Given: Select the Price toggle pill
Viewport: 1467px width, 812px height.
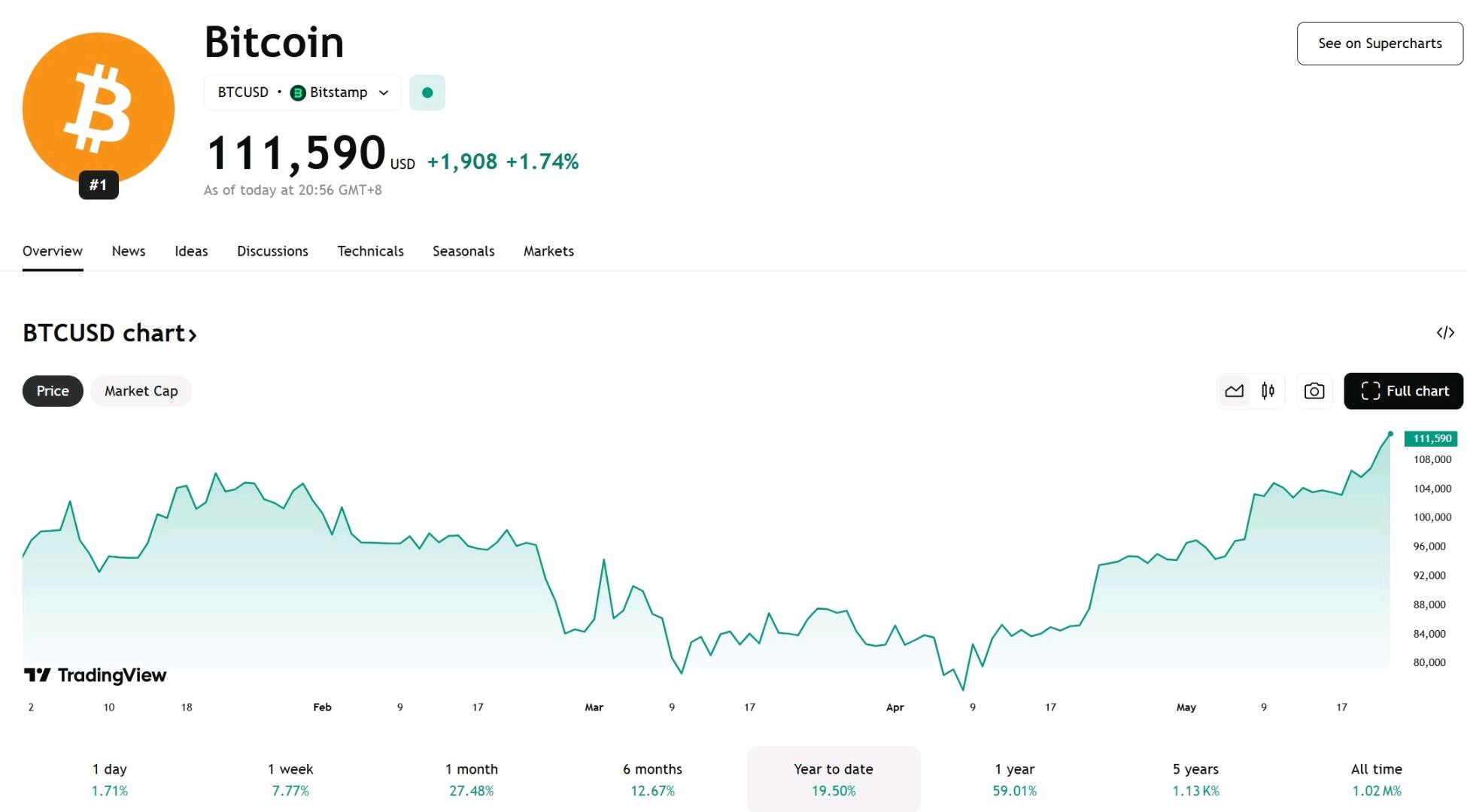Looking at the screenshot, I should click(x=53, y=391).
